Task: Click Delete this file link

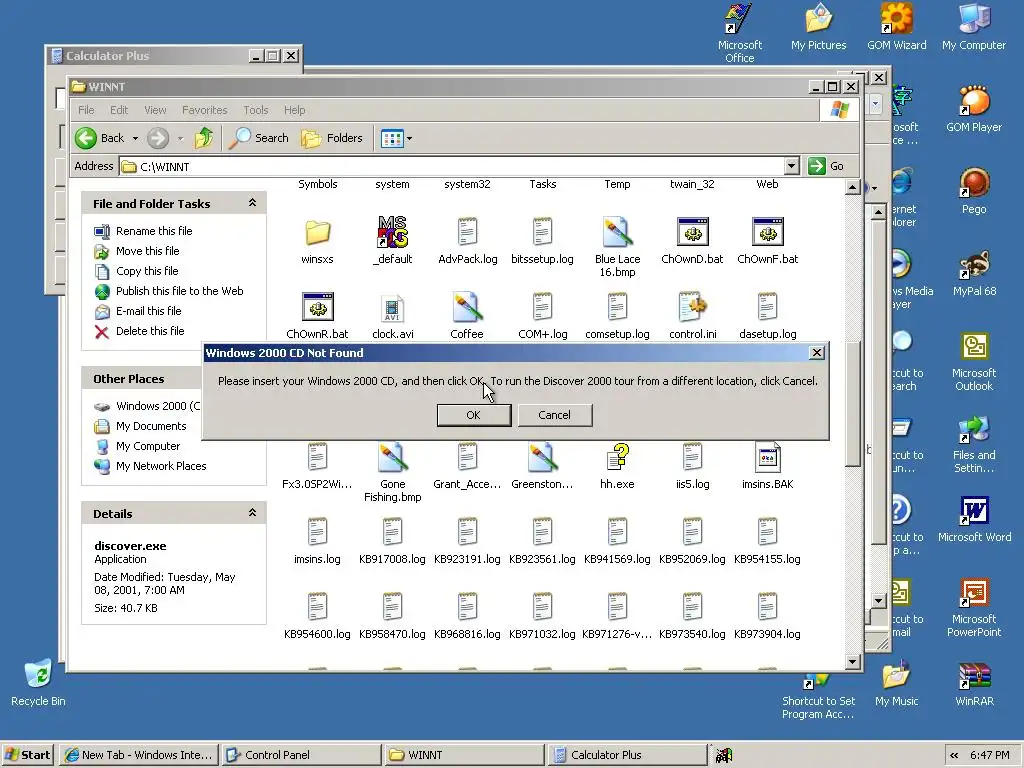Action: point(150,331)
